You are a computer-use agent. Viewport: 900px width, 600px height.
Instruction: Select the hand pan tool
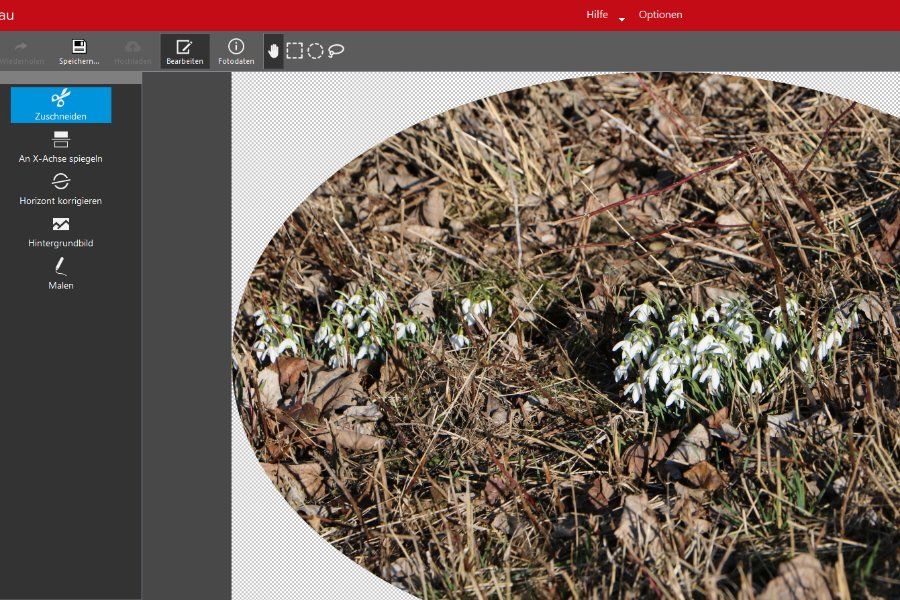point(273,51)
